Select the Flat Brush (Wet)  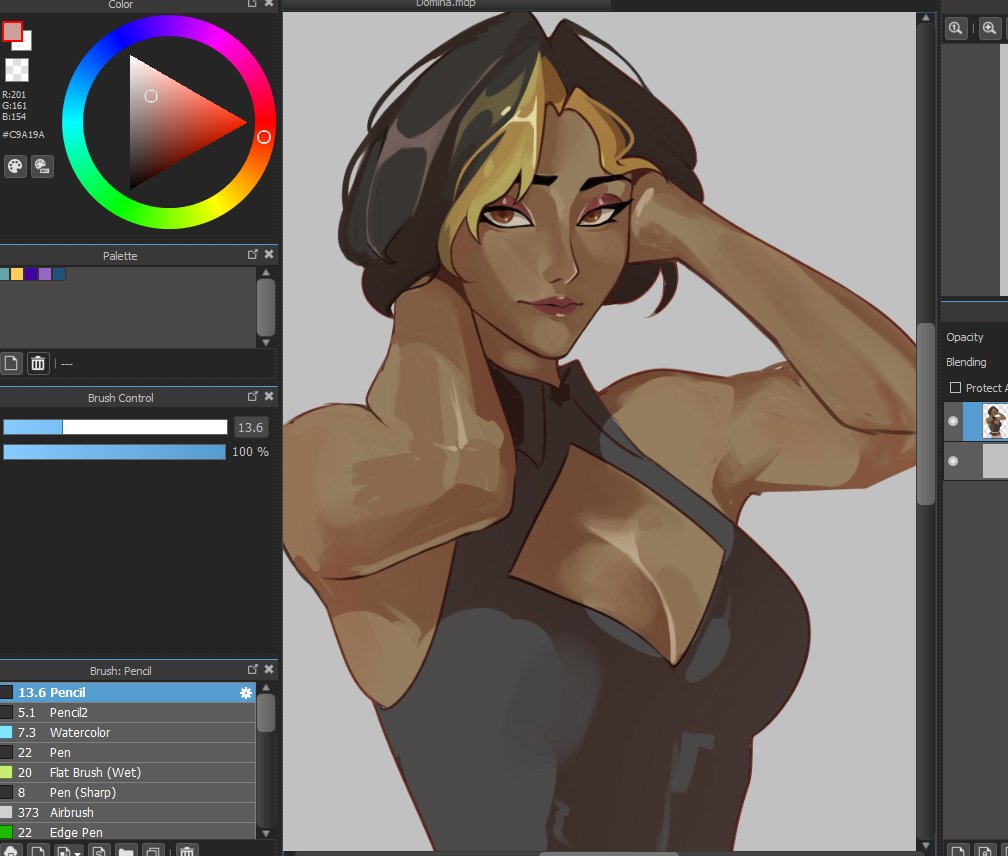point(127,772)
